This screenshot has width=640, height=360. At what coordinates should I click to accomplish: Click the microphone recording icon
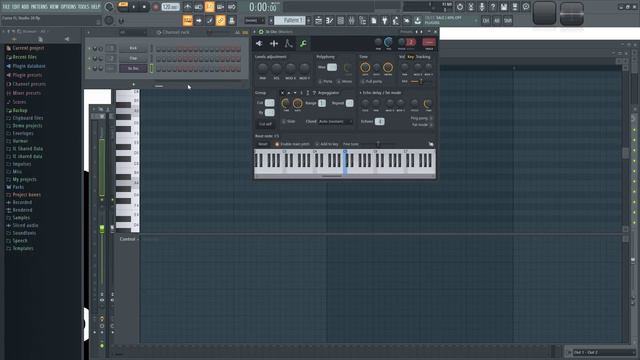482,7
